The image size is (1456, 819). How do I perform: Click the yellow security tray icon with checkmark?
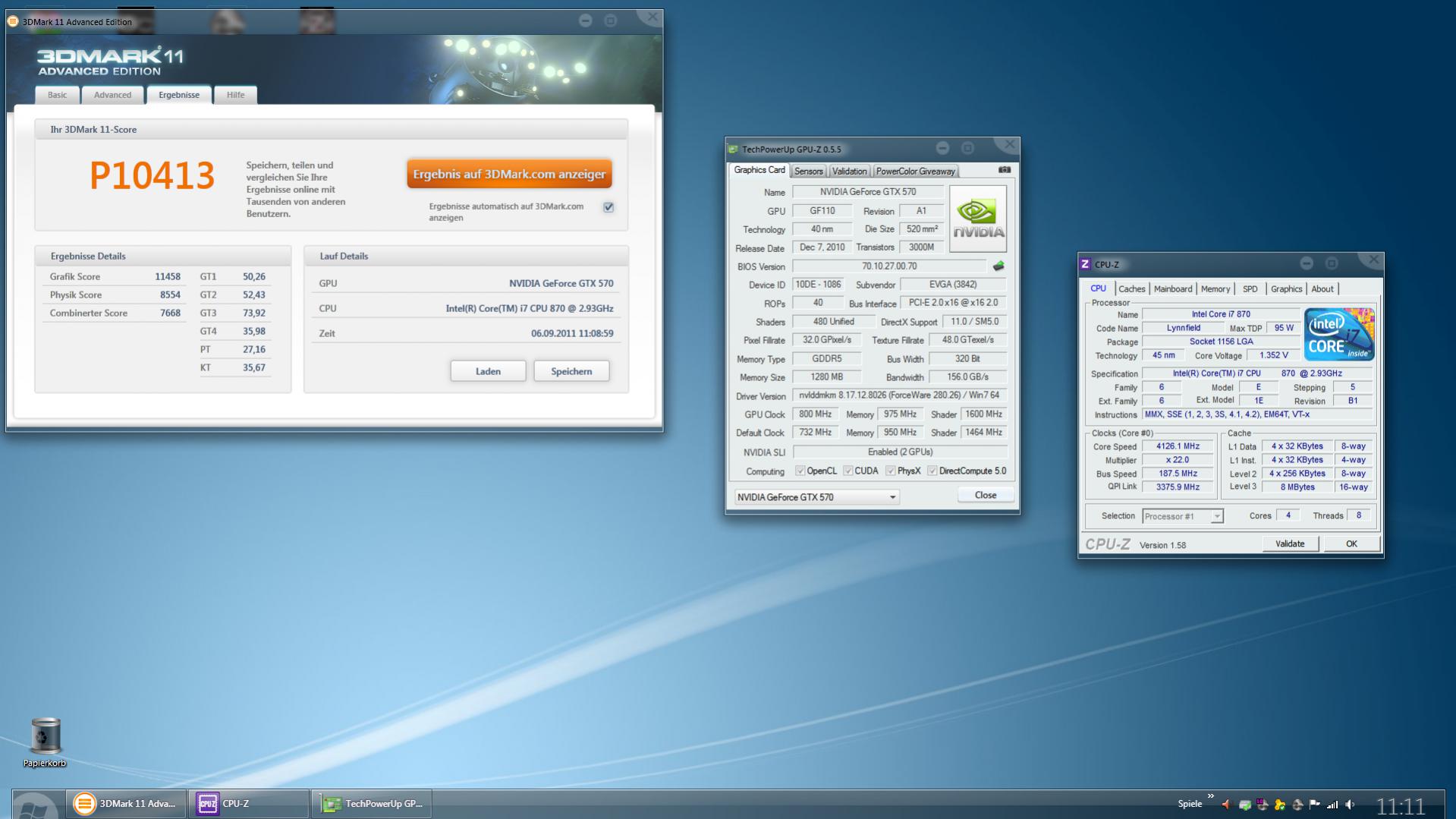coord(1279,805)
